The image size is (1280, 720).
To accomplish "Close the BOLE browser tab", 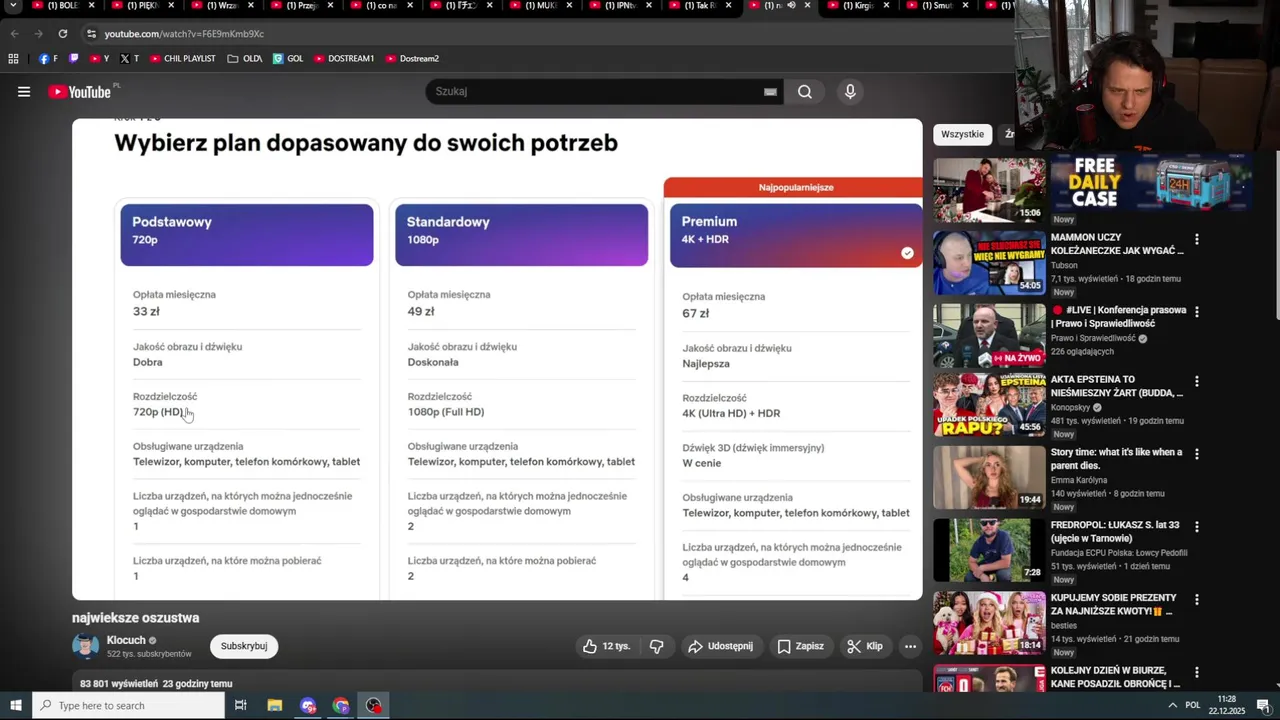I will tap(91, 6).
